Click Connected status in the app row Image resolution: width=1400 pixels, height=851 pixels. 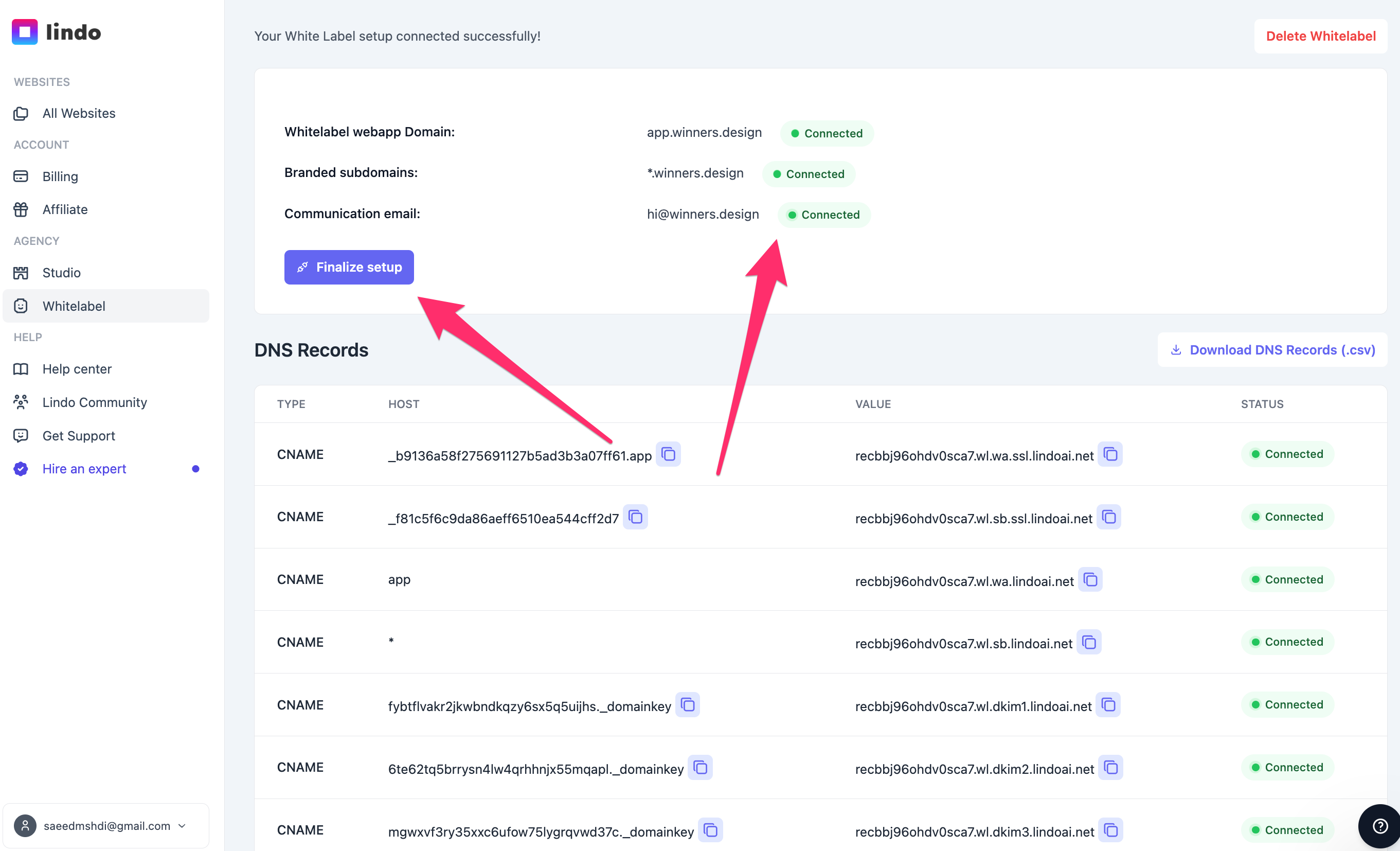click(1287, 579)
